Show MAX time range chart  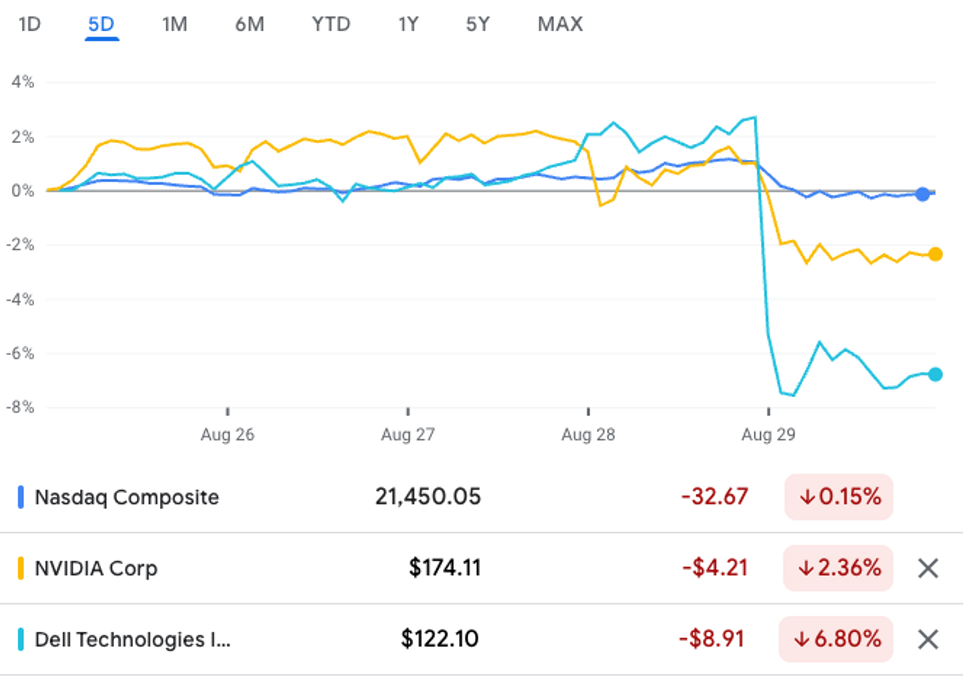tap(560, 24)
